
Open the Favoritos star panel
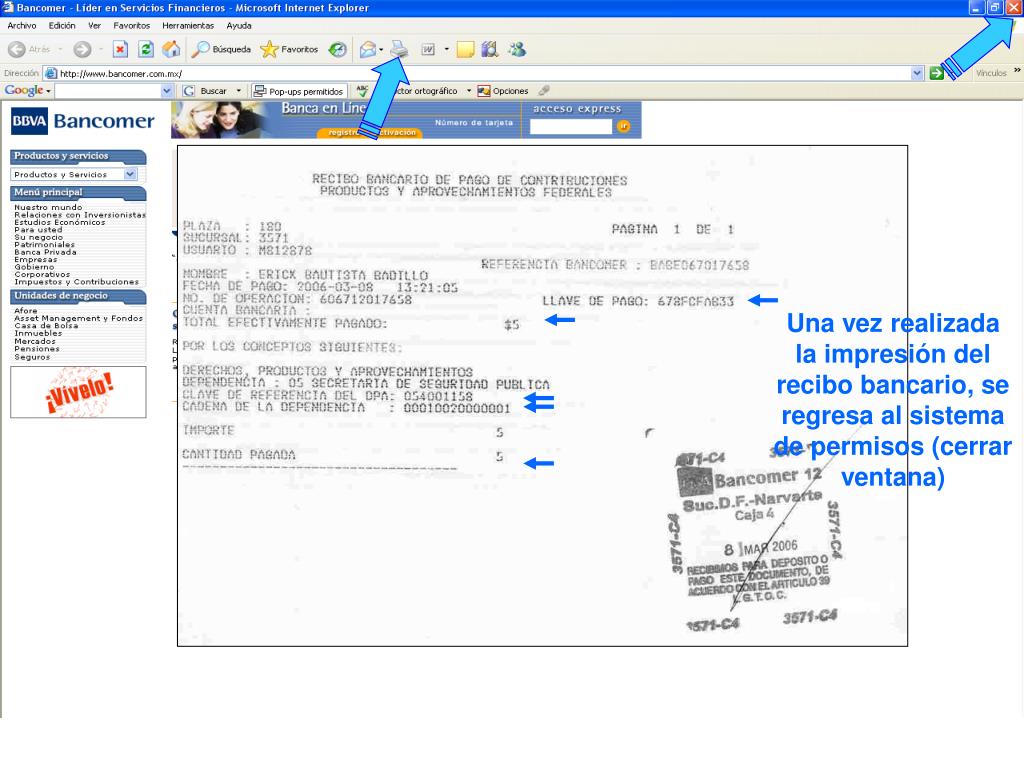pyautogui.click(x=289, y=49)
